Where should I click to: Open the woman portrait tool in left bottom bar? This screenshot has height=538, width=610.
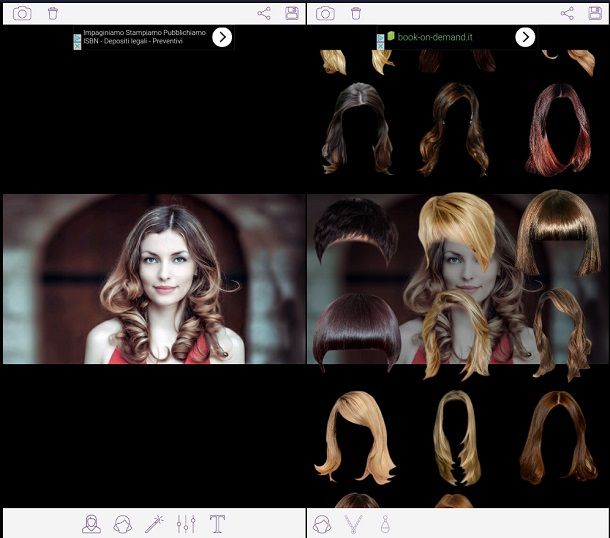click(x=91, y=524)
